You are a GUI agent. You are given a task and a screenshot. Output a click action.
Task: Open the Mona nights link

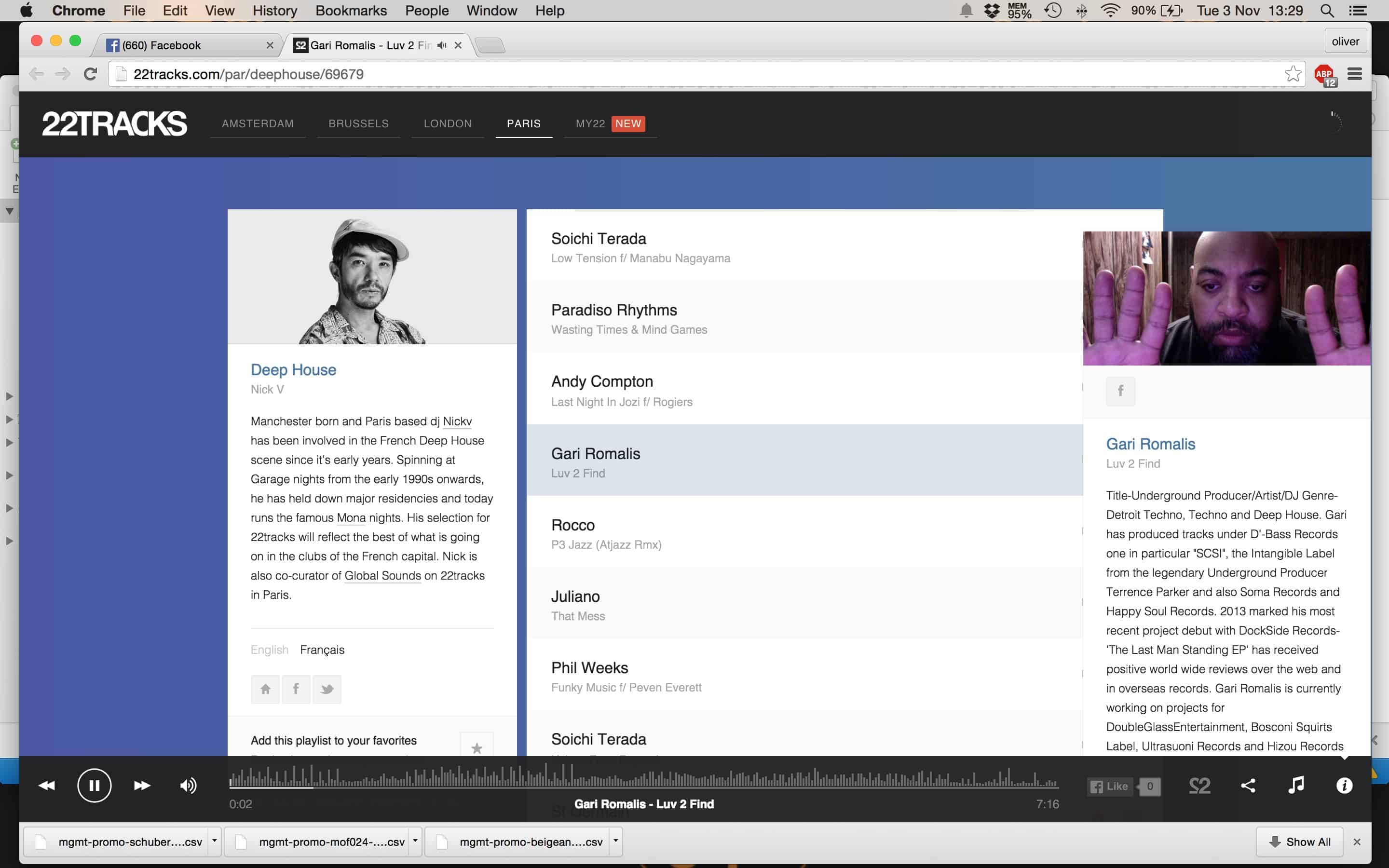click(x=351, y=517)
